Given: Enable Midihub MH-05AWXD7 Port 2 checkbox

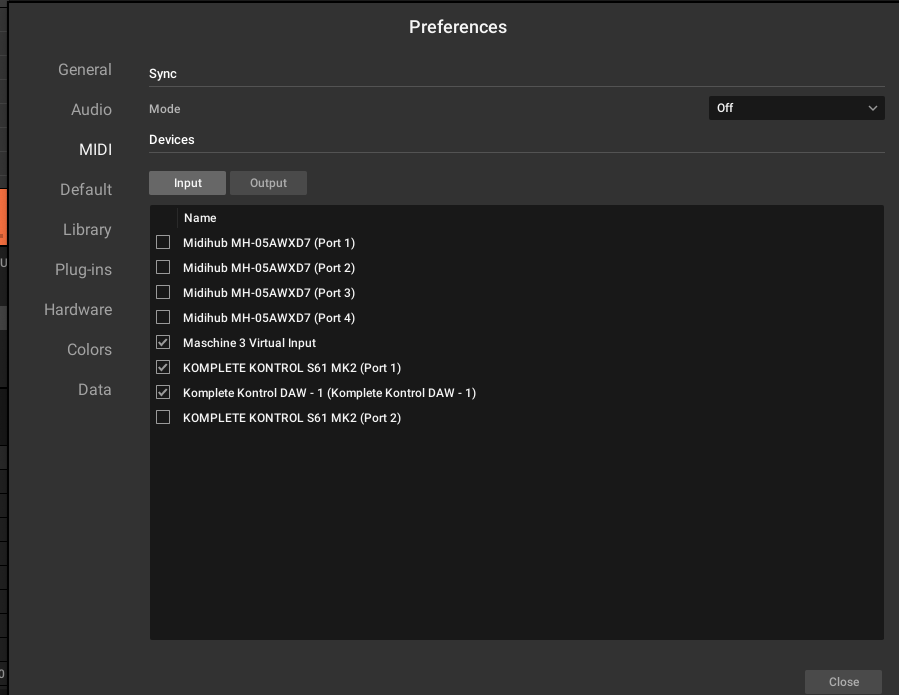Looking at the screenshot, I should [163, 267].
